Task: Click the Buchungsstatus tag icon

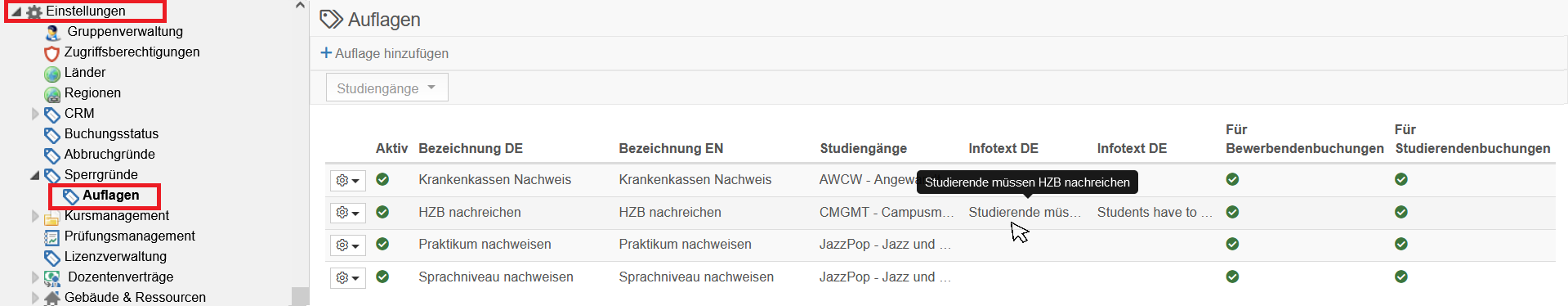Action: [51, 135]
